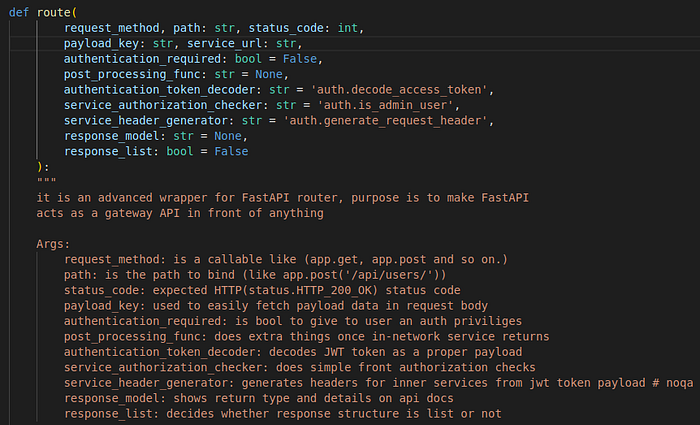Click the 'route' function name
The image size is (700, 425).
tap(54, 12)
